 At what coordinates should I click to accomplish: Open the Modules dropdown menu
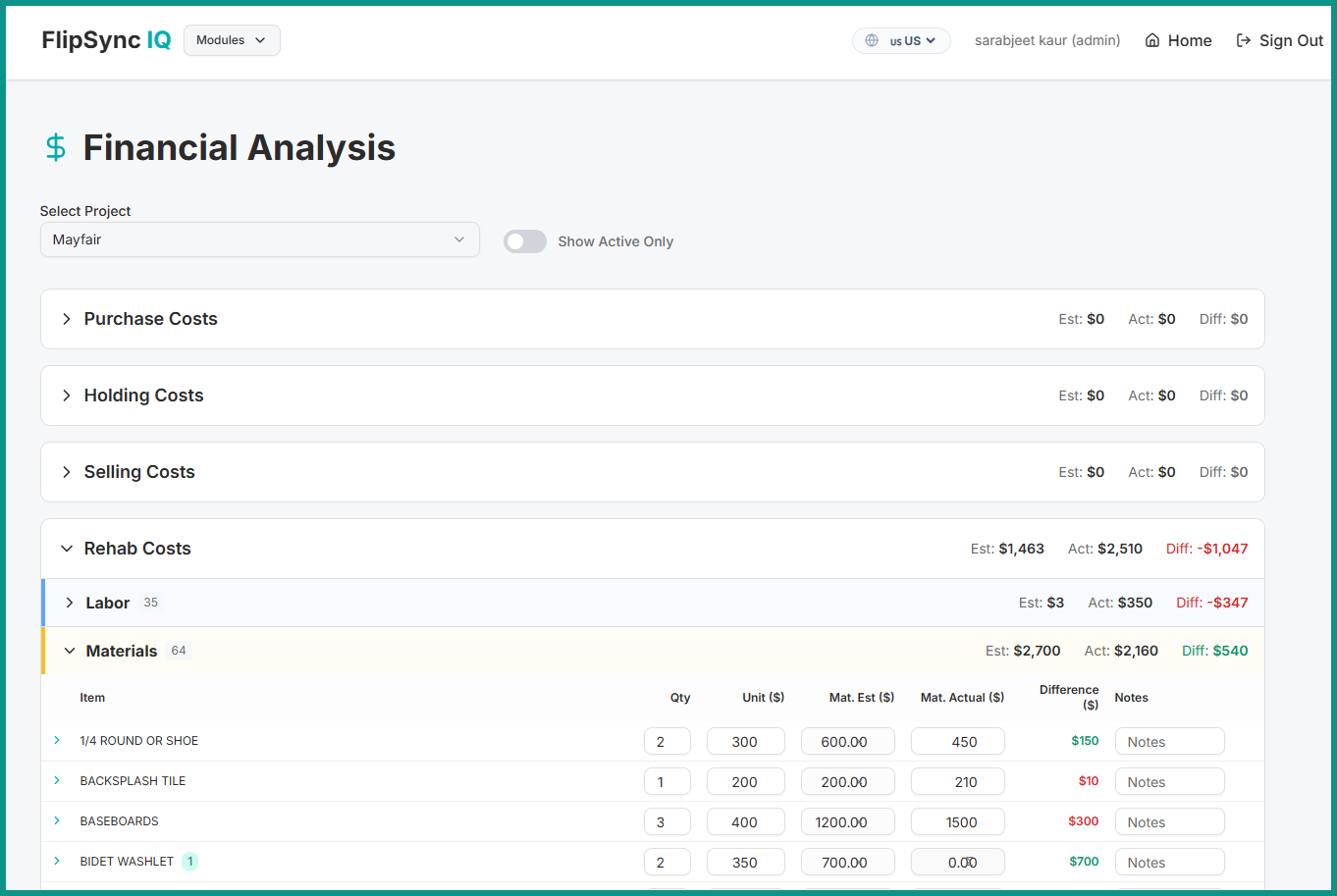click(232, 40)
